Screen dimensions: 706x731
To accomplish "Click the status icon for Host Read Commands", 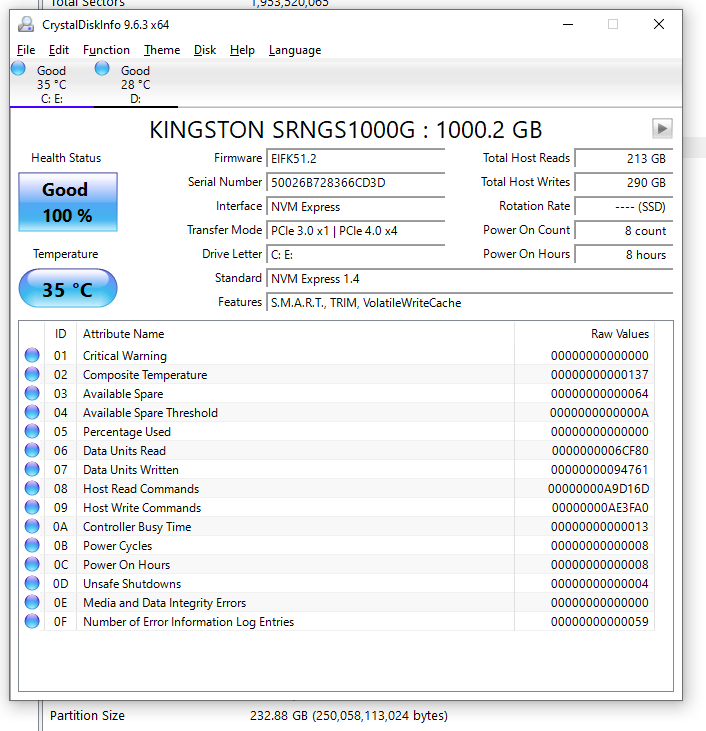I will pos(32,489).
